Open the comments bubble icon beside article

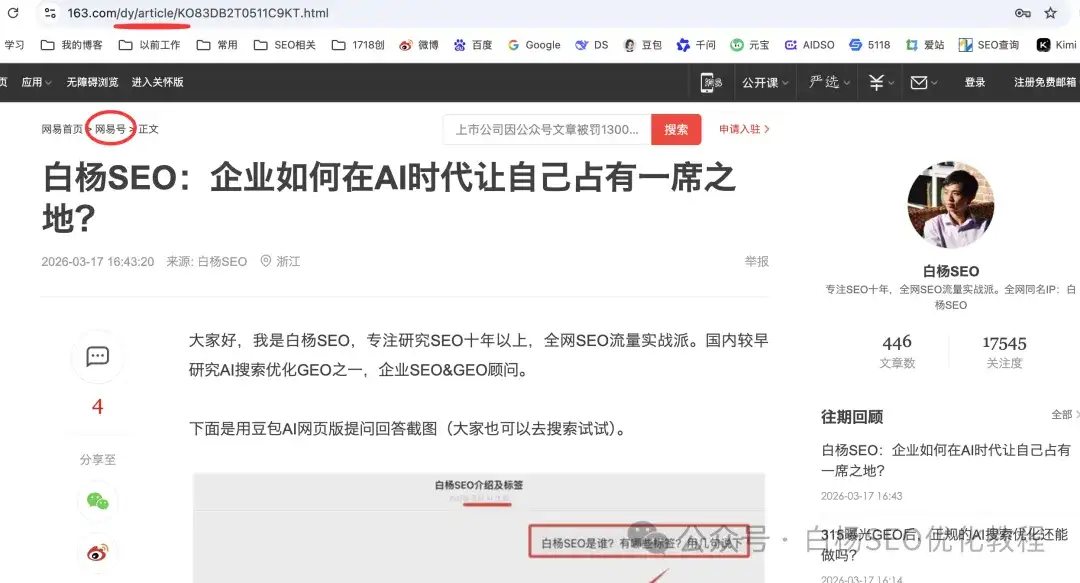pyautogui.click(x=97, y=356)
